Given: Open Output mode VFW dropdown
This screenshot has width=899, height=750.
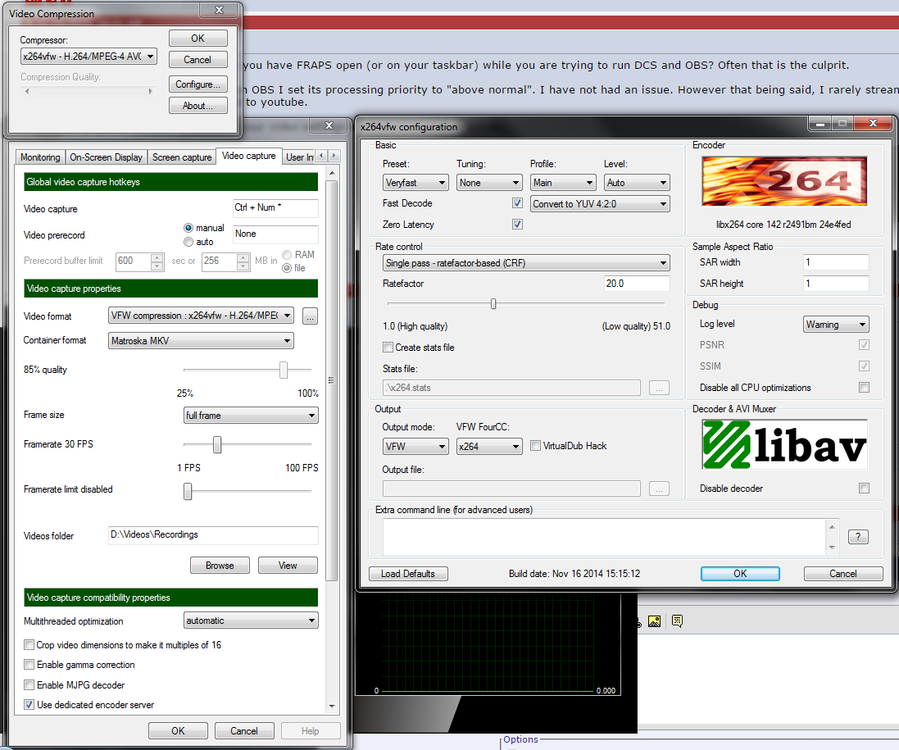Looking at the screenshot, I should click(x=415, y=446).
